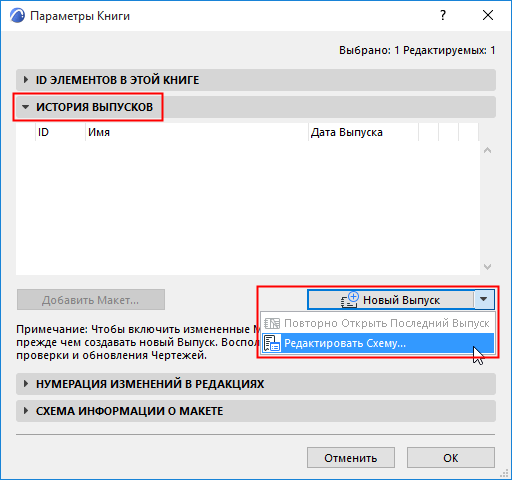512x480 pixels.
Task: Click the Редактировать Схему menu icon
Action: [x=272, y=343]
